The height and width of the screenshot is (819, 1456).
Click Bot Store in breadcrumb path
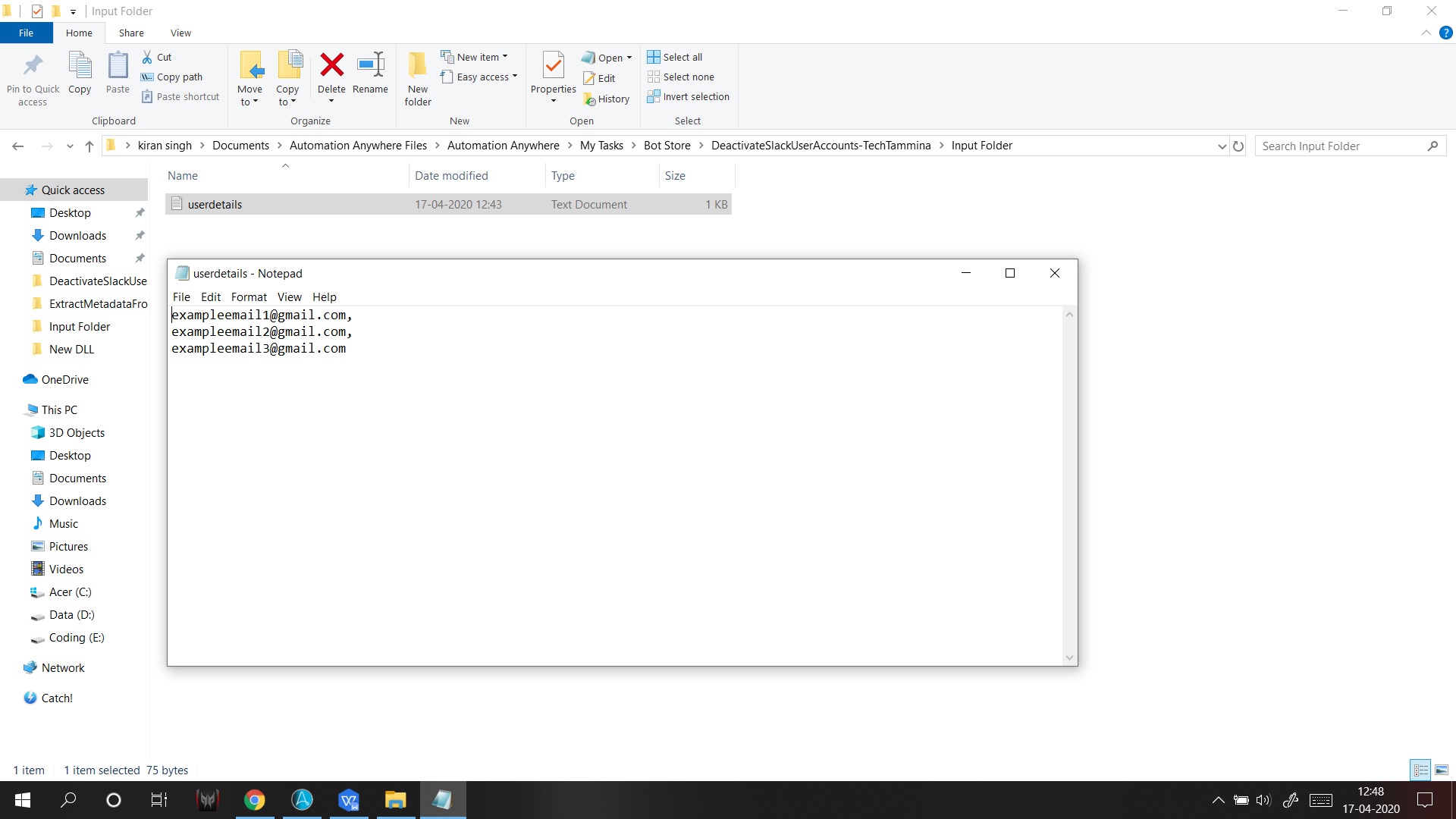tap(667, 146)
